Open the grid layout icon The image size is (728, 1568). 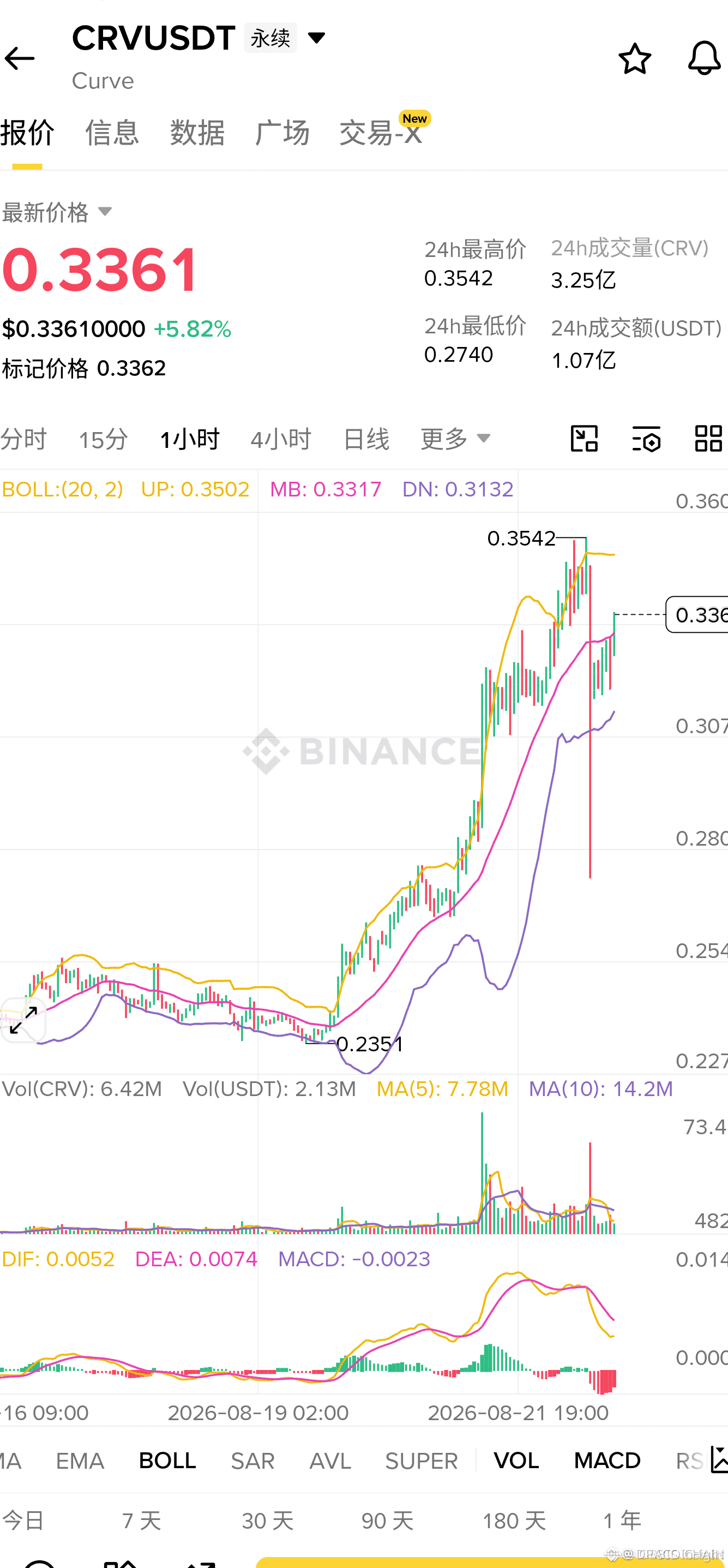tap(708, 438)
